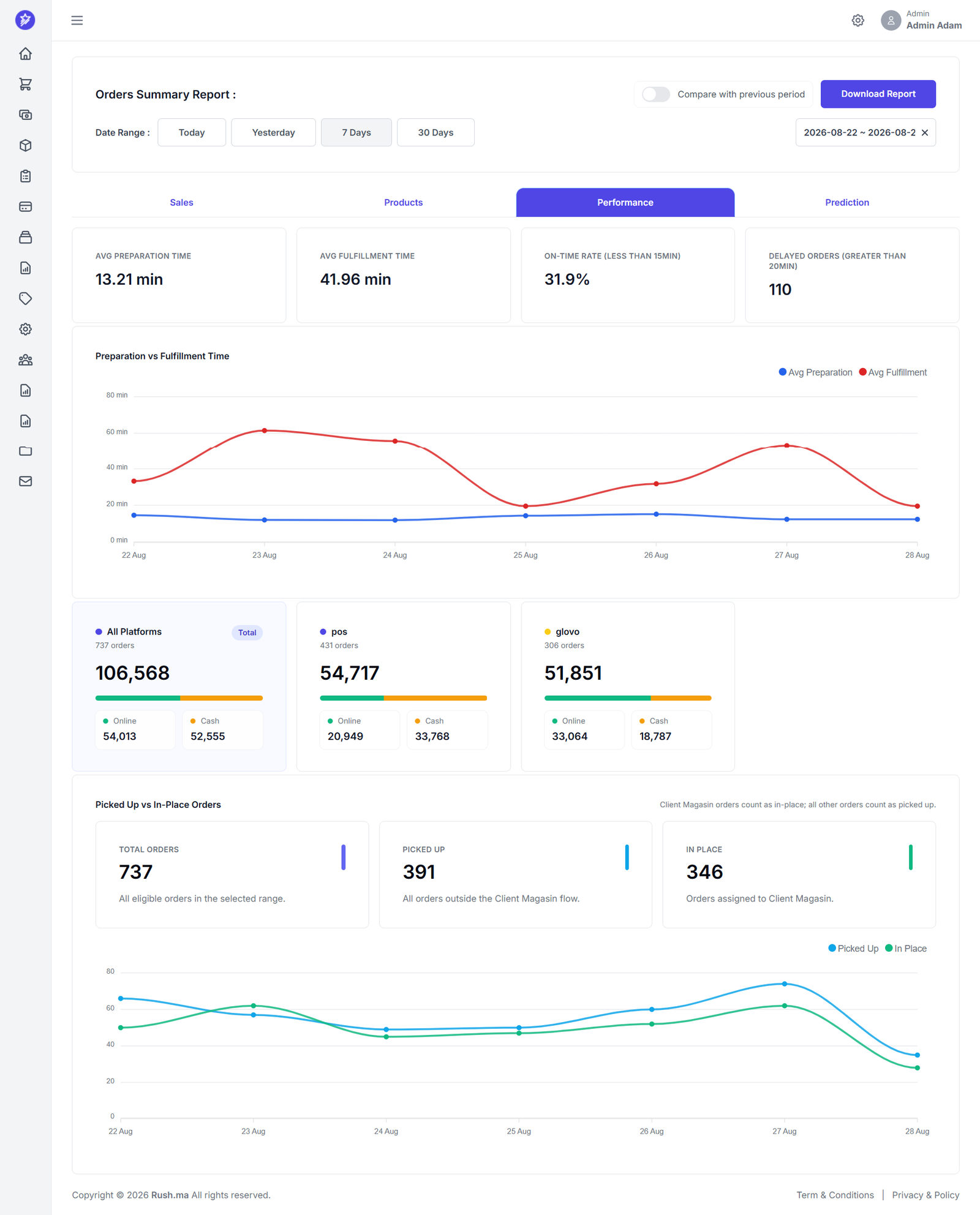Click the package box sidebar icon
The image size is (980, 1215).
coord(25,146)
